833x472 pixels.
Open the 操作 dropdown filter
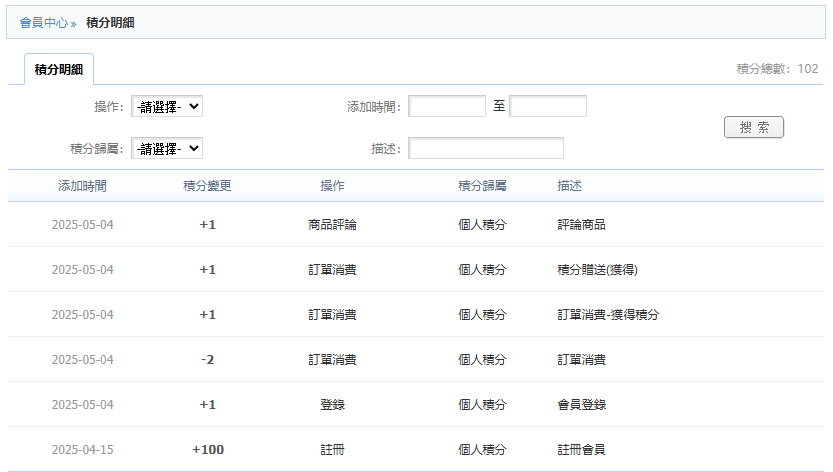[x=166, y=107]
